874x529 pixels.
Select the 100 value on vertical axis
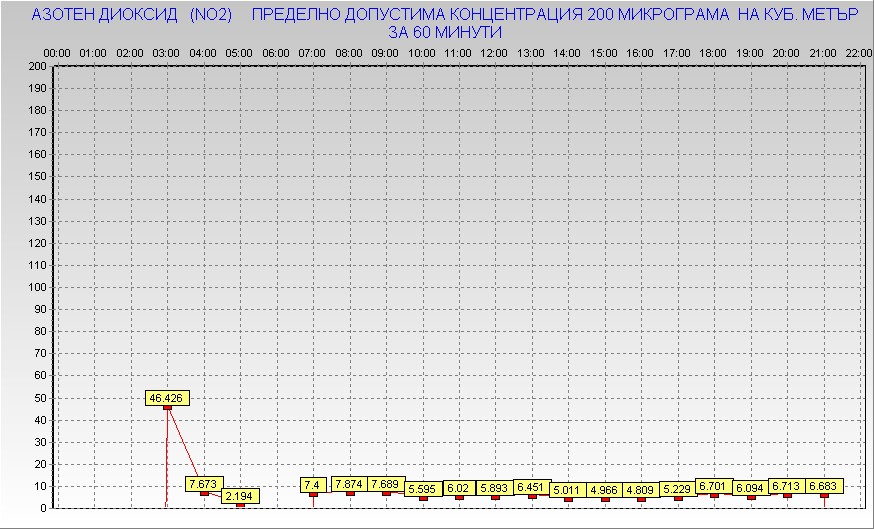click(37, 287)
